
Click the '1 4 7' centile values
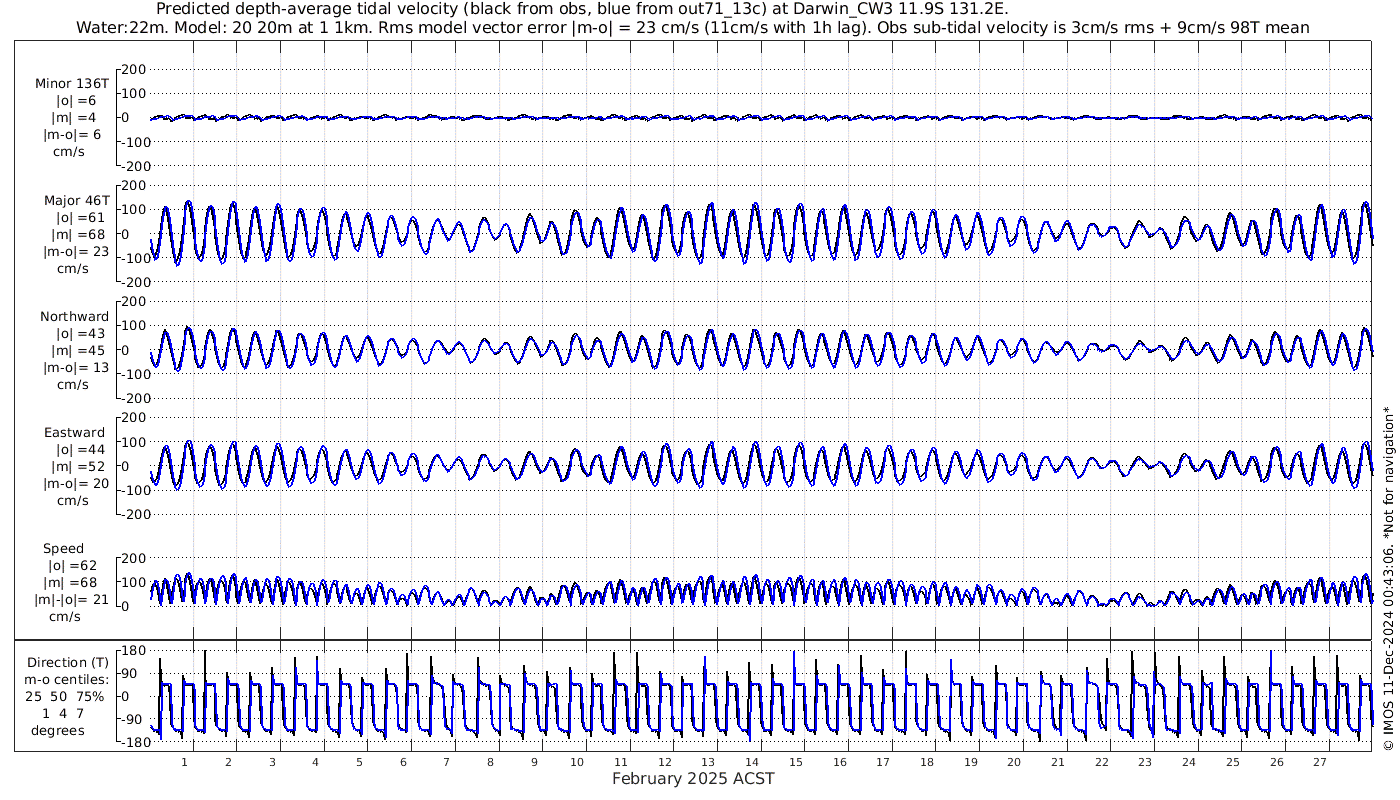pyautogui.click(x=63, y=714)
